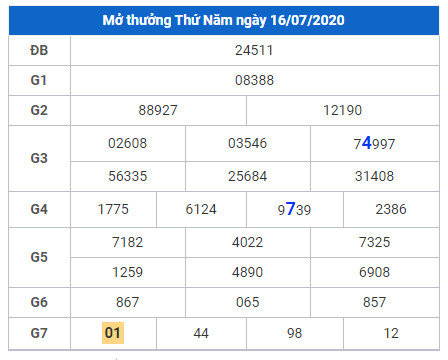Click the G5 number 7182
Image resolution: width=448 pixels, height=360 pixels.
click(127, 242)
